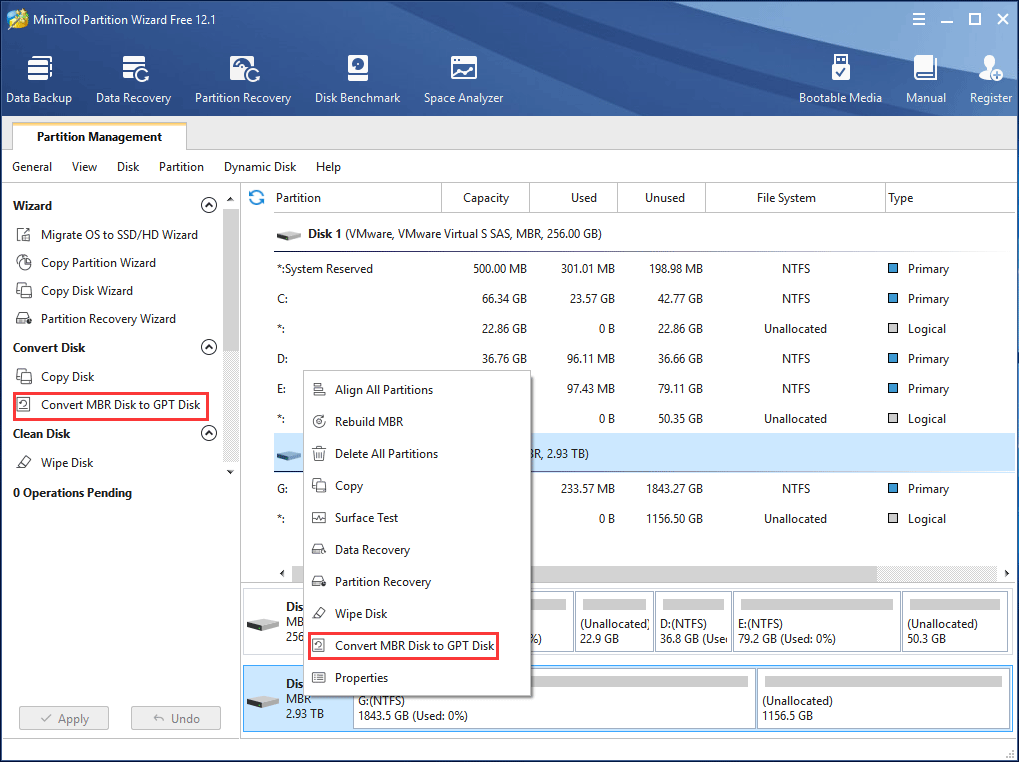1019x762 pixels.
Task: Choose Copy from the context menu
Action: [x=419, y=486]
